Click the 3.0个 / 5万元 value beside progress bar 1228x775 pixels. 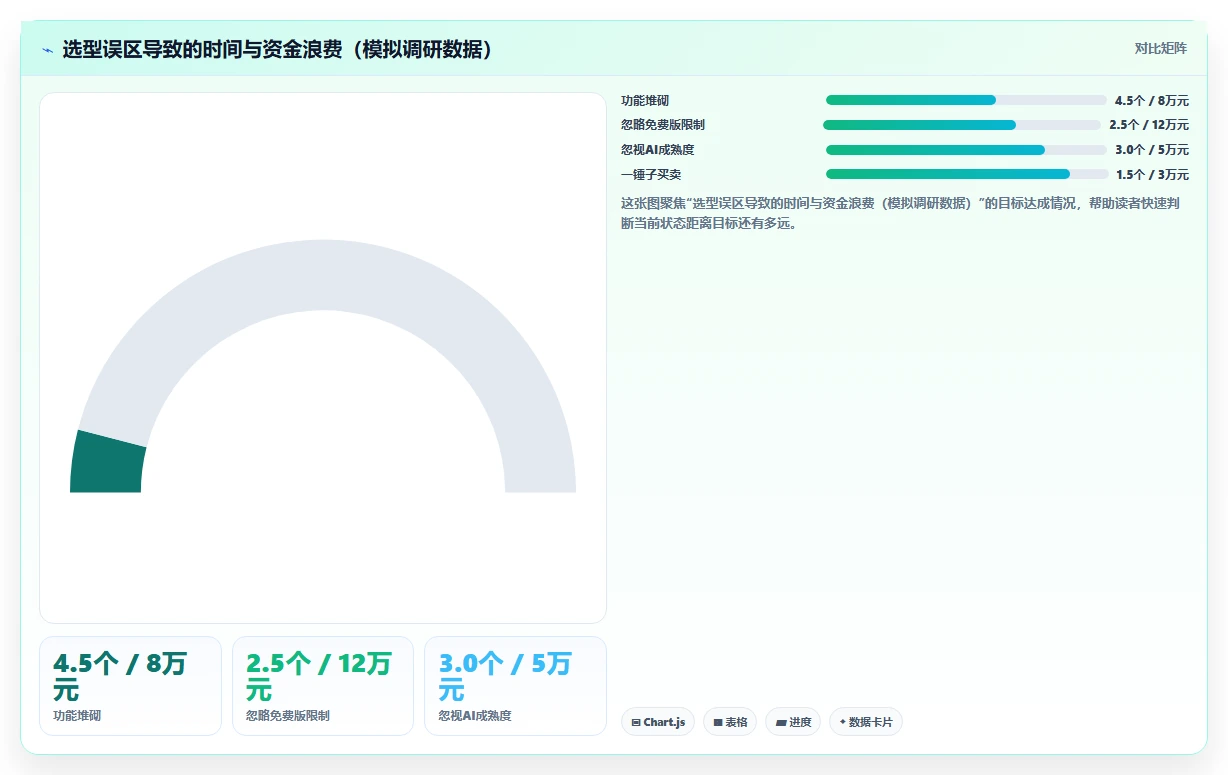1152,150
